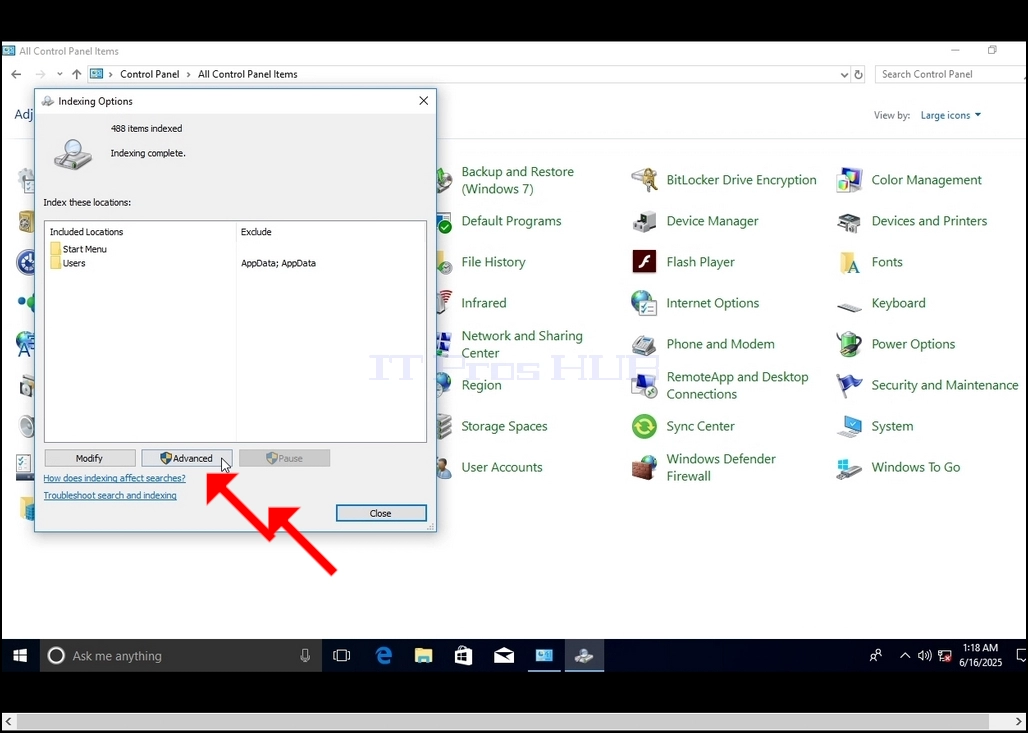Click the Advanced button

(187, 458)
